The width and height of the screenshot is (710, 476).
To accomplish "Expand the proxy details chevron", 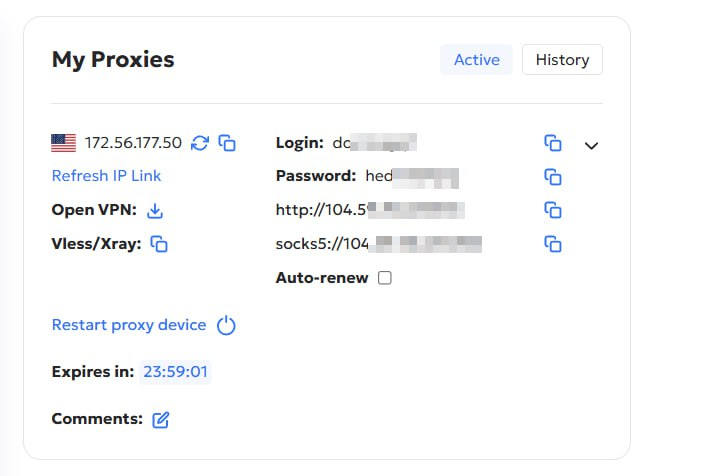I will click(x=591, y=146).
